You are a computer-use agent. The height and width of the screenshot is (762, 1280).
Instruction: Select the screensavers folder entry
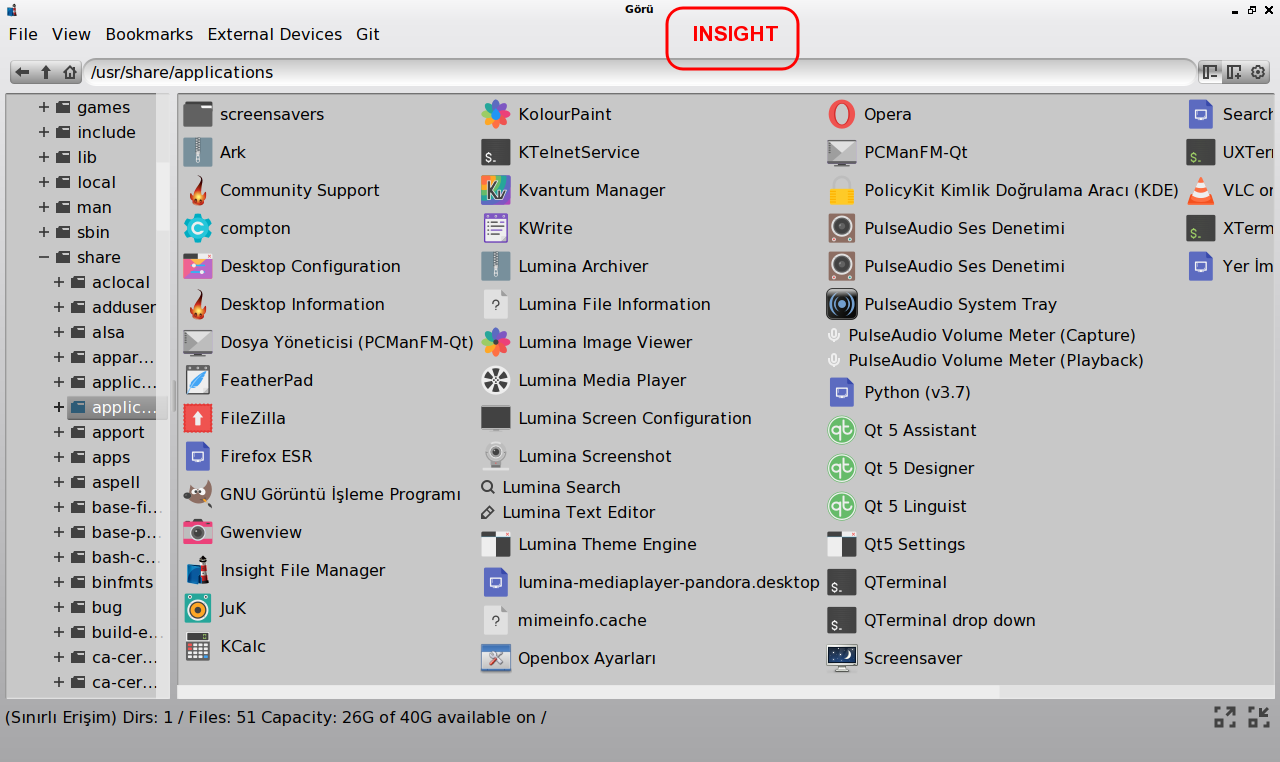254,114
